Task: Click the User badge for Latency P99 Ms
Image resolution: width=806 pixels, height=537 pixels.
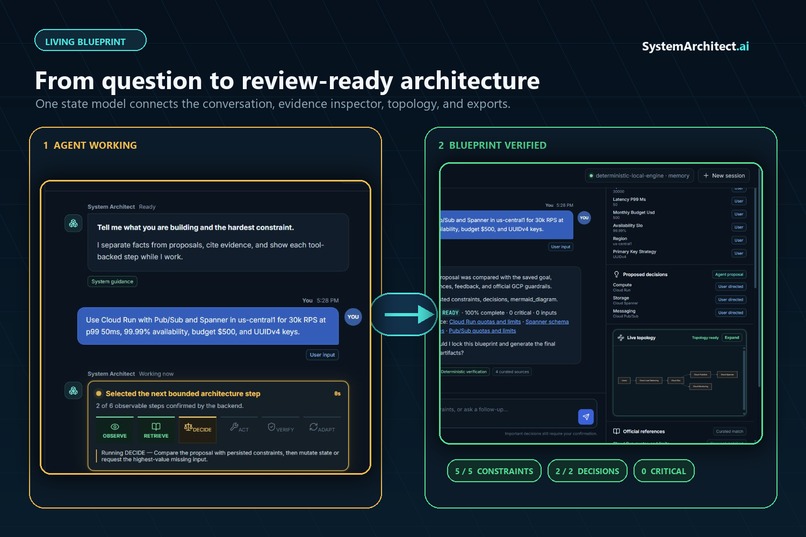Action: tap(739, 201)
